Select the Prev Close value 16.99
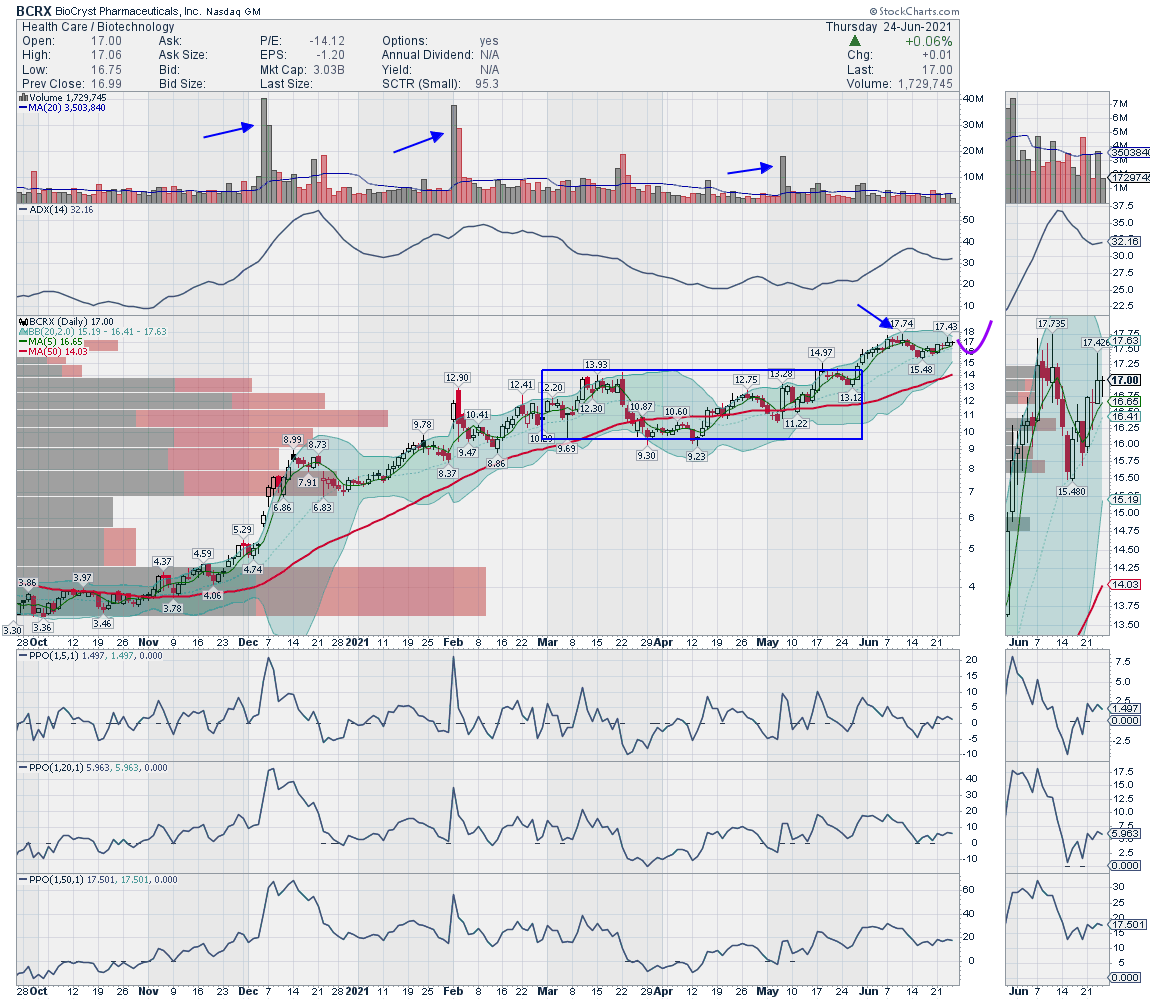1150x1000 pixels. 106,84
